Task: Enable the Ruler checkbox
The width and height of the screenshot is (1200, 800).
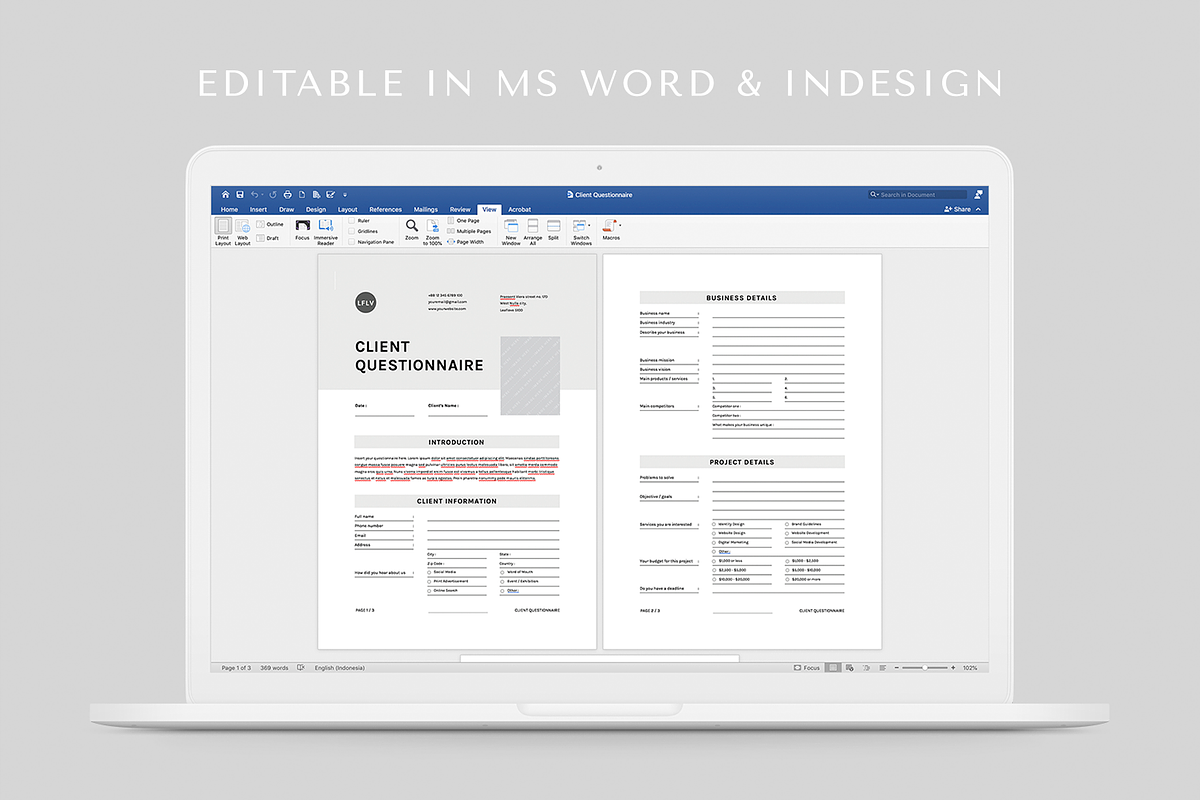Action: coord(351,221)
